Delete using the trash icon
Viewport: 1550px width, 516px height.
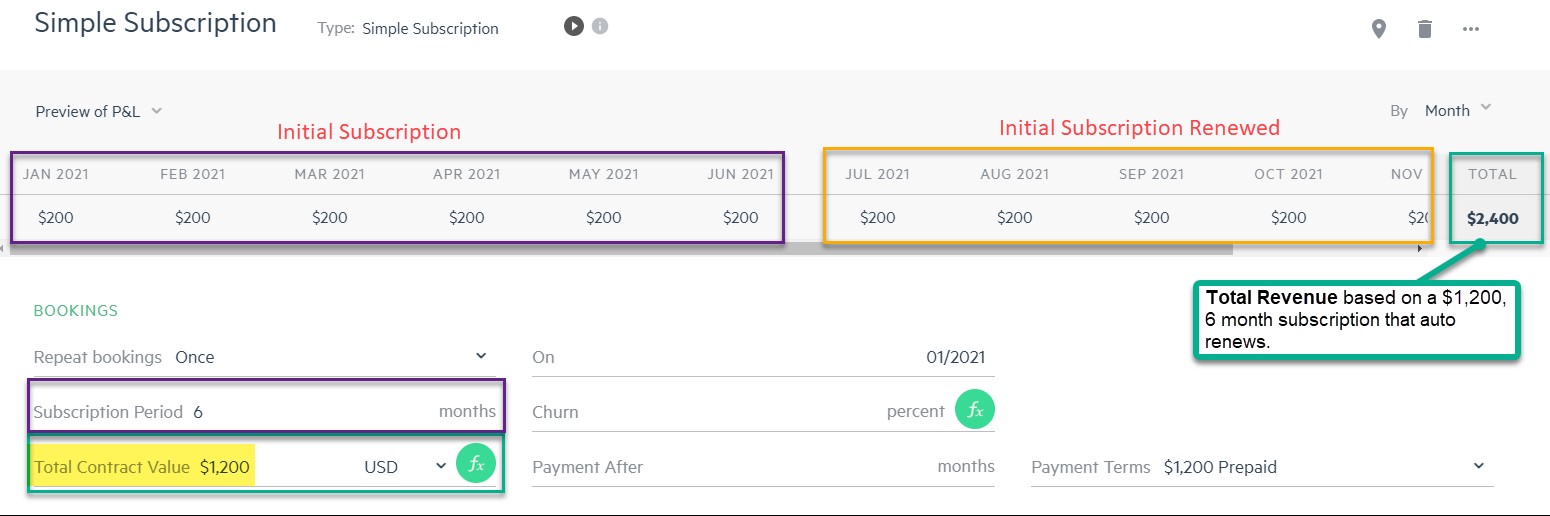point(1425,29)
